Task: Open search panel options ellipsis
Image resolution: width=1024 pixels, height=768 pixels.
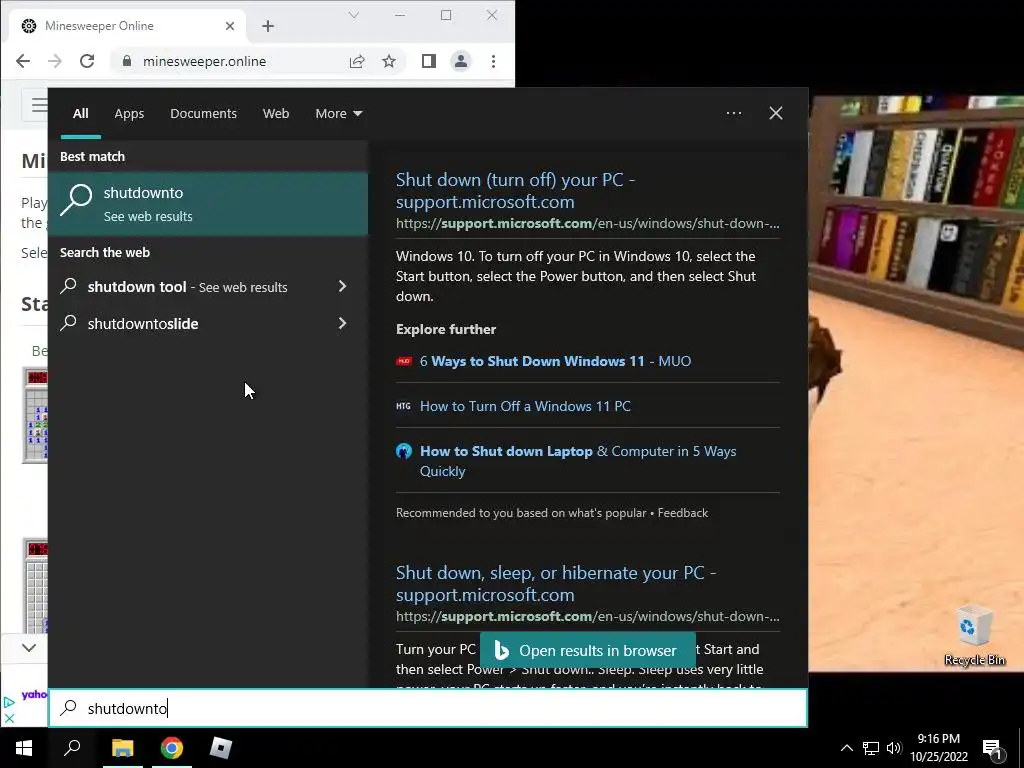Action: (x=733, y=113)
